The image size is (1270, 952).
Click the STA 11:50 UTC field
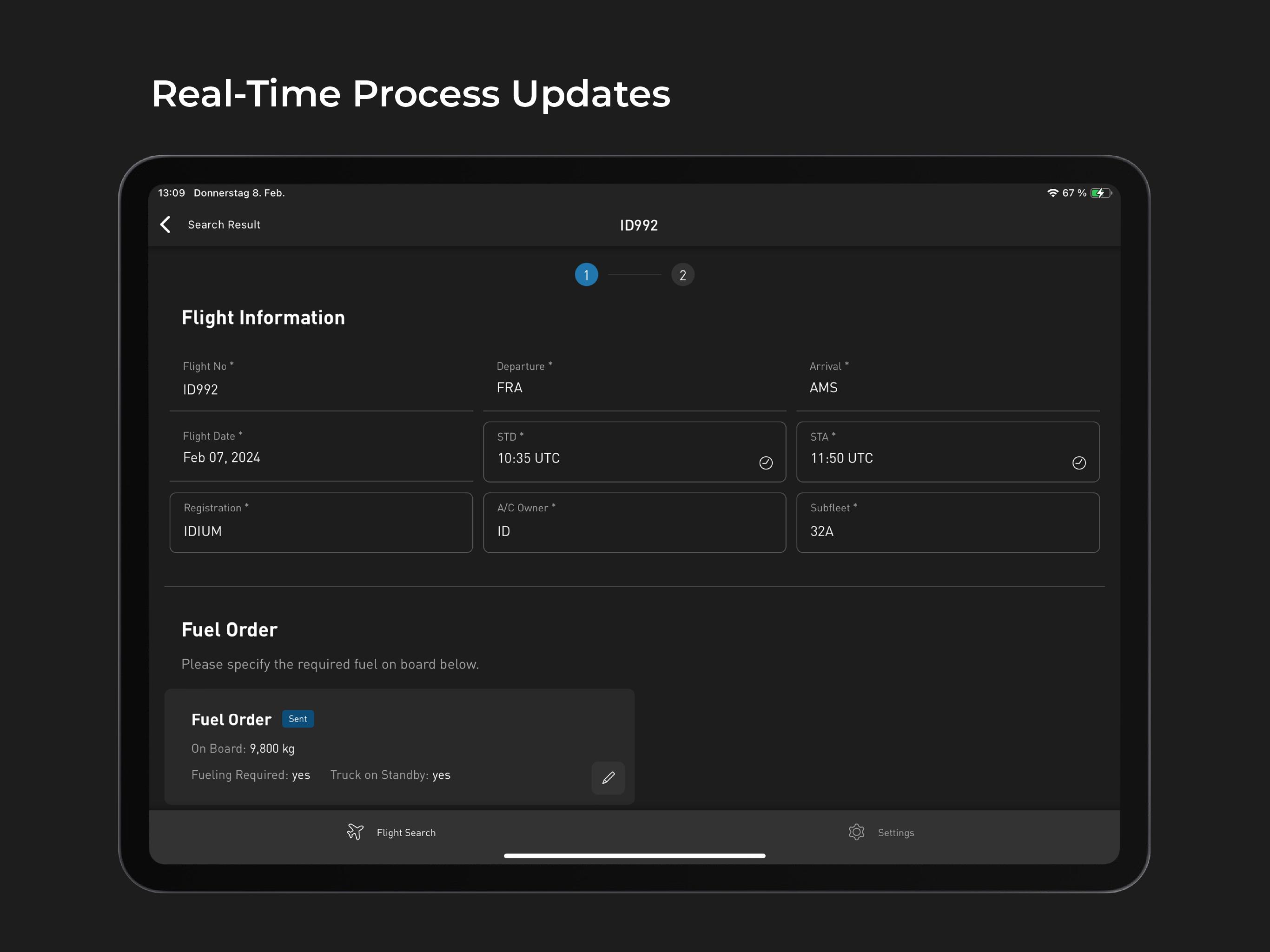point(948,452)
